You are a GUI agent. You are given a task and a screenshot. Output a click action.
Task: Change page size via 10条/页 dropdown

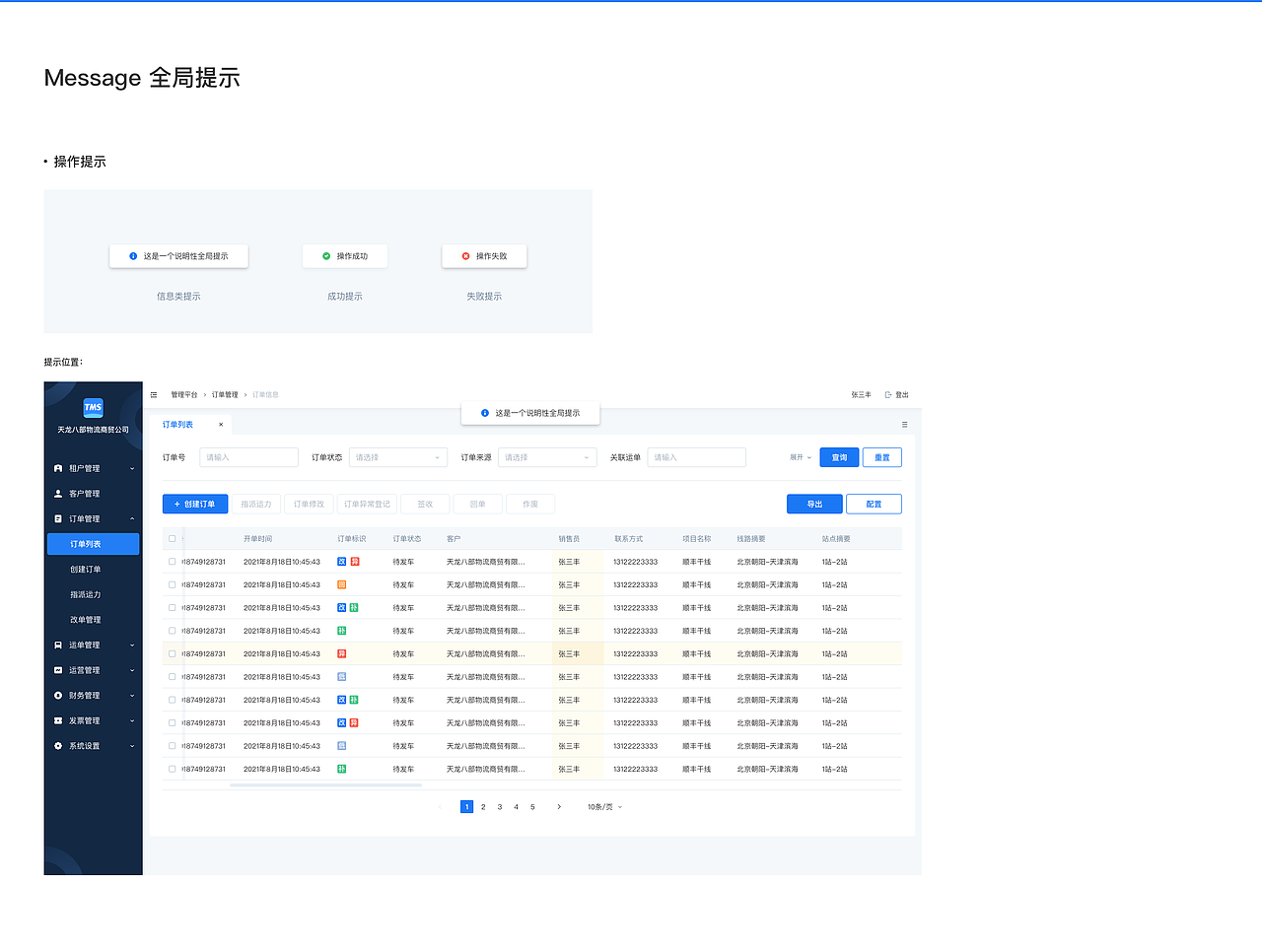point(602,806)
